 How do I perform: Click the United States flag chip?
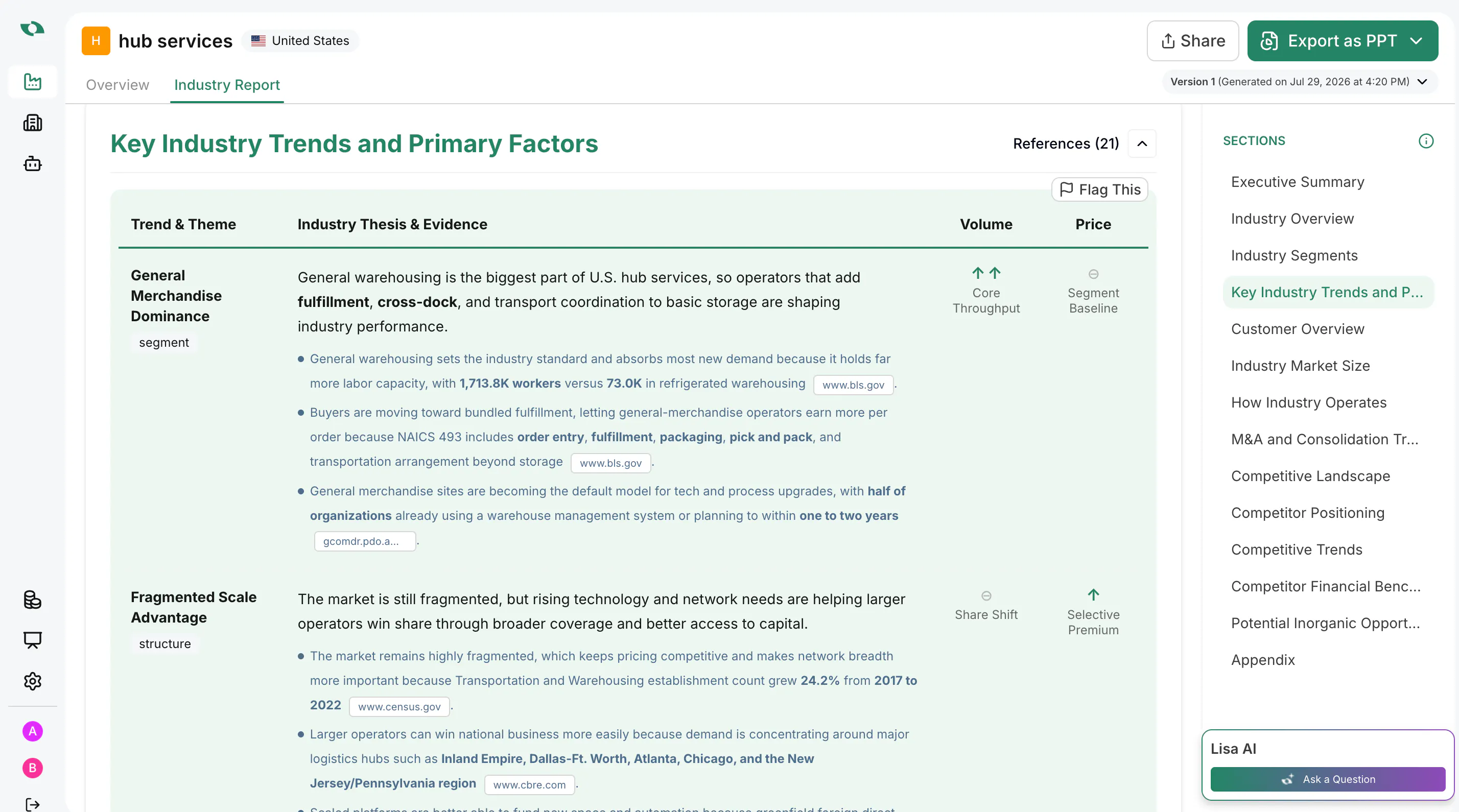(300, 41)
